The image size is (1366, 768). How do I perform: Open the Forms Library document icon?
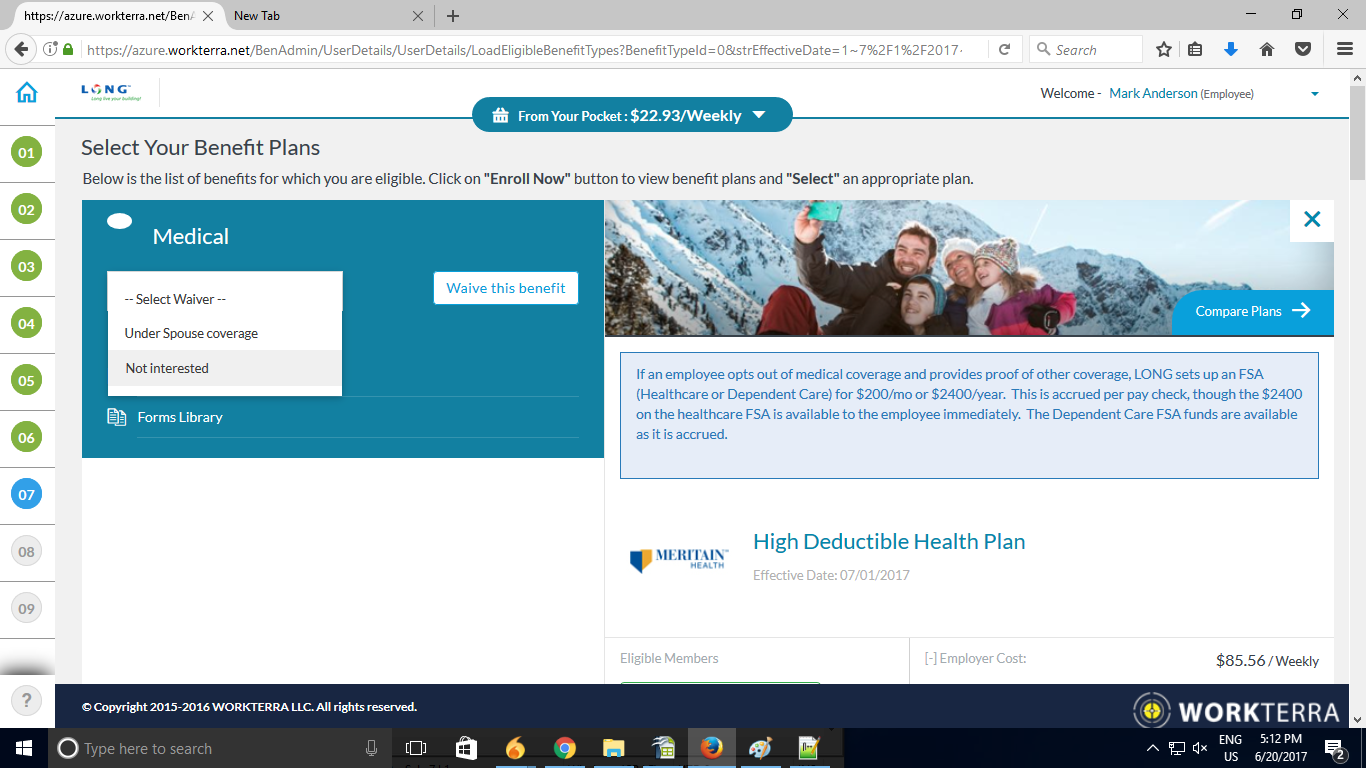click(117, 417)
